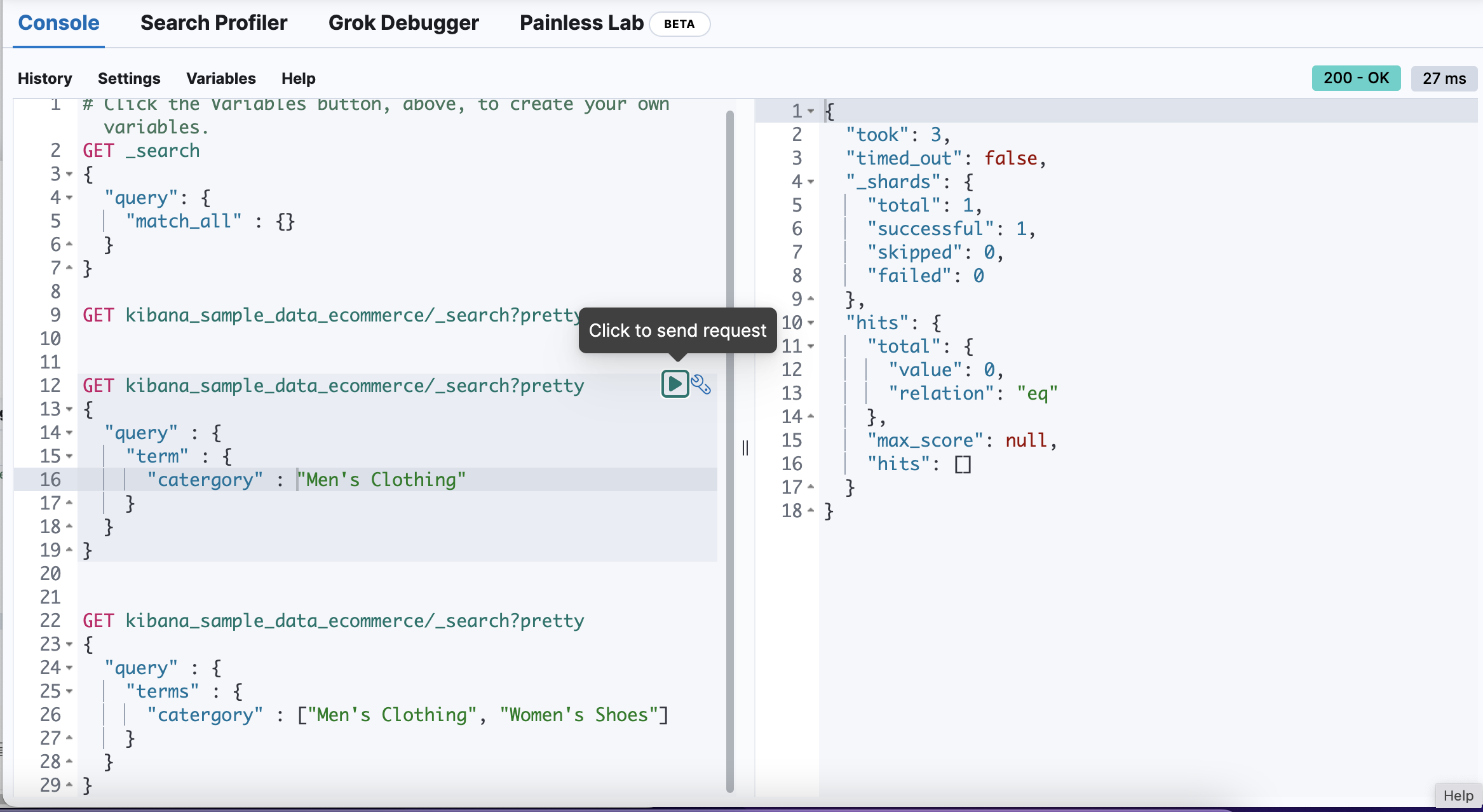
Task: Click the editor vertical scrollbar
Action: (x=729, y=451)
